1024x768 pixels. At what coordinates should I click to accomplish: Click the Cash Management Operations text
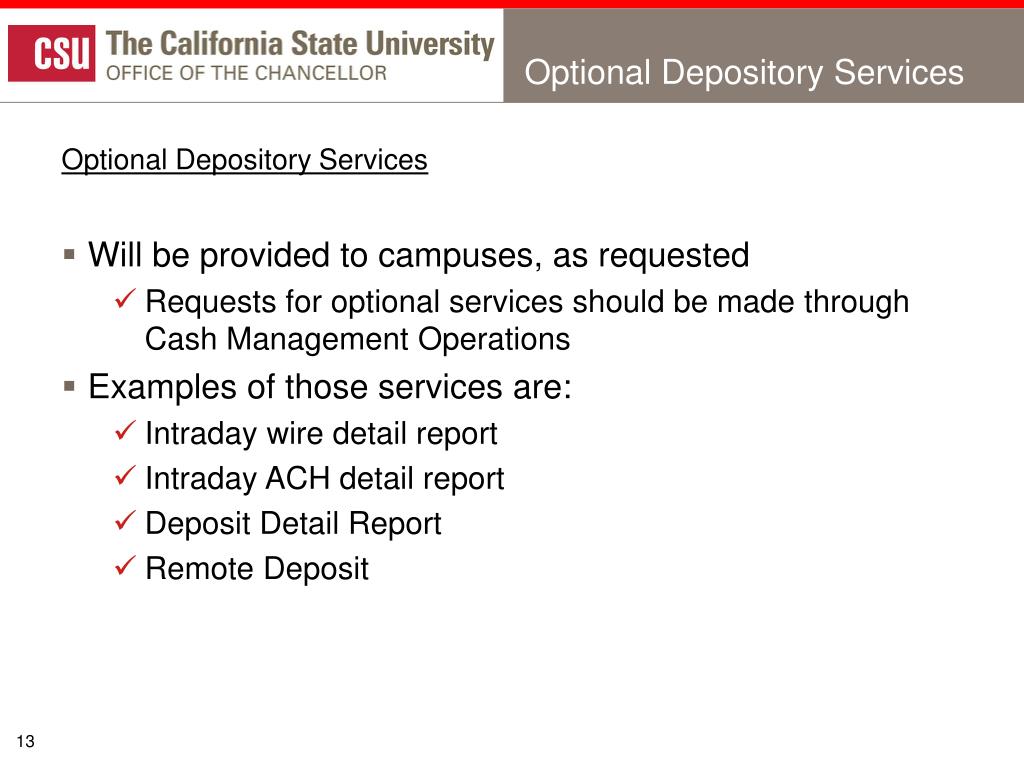[357, 339]
